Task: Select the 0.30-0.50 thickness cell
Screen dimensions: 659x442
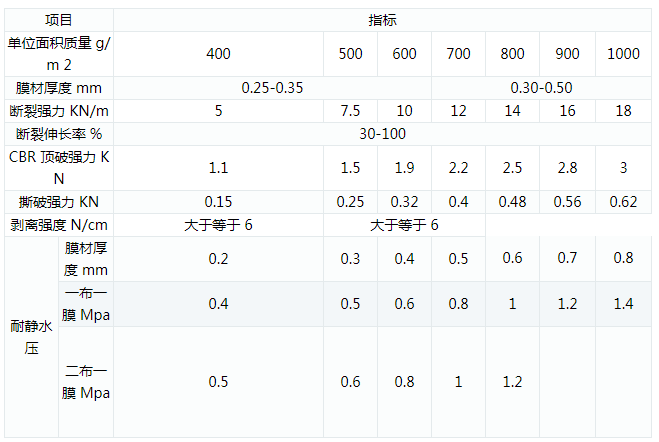Action: (541, 88)
